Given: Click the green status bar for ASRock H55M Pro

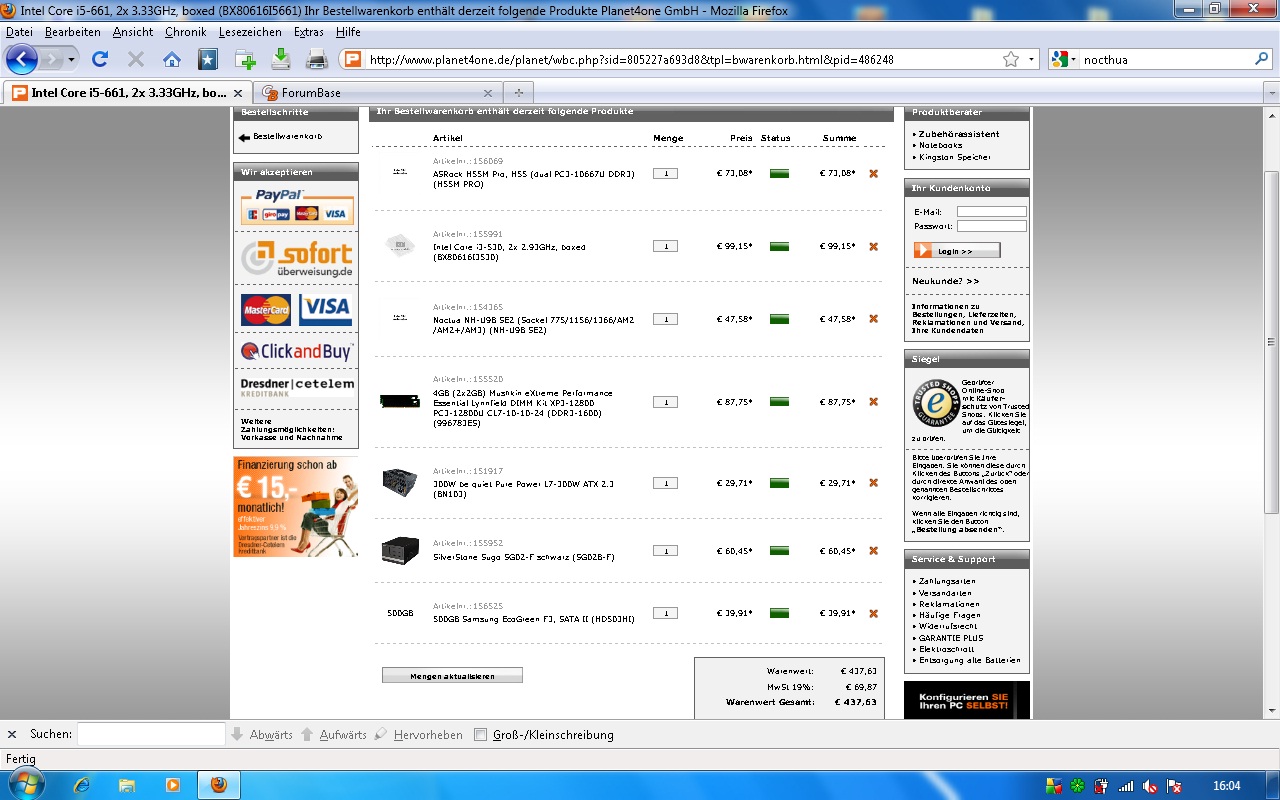Looking at the screenshot, I should [779, 173].
